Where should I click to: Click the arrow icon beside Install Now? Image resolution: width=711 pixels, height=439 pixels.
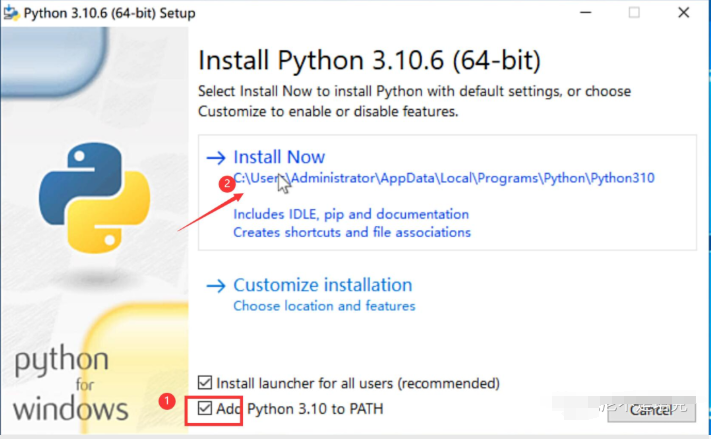point(216,157)
